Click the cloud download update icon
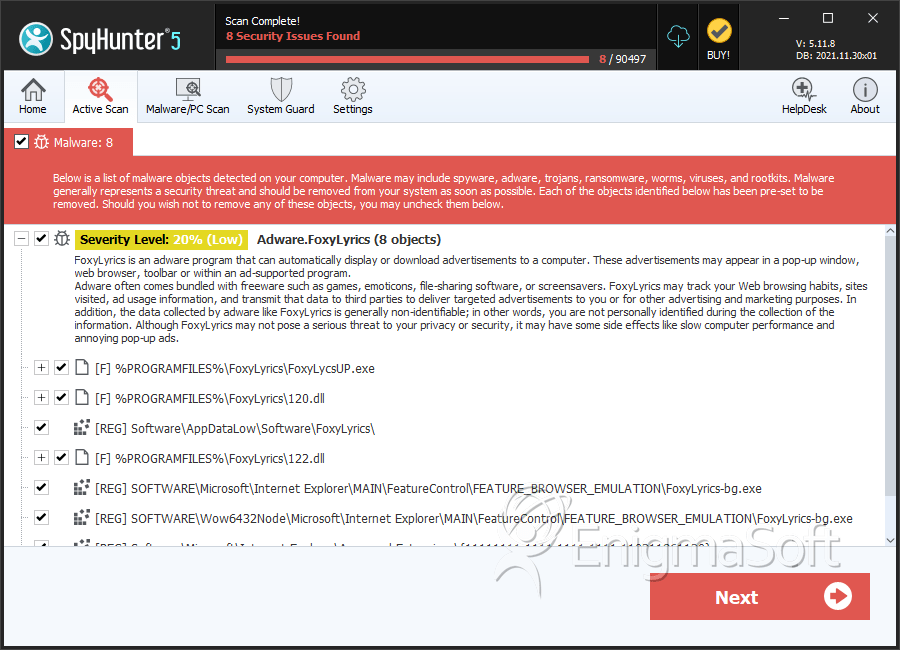This screenshot has width=900, height=650. click(x=678, y=37)
